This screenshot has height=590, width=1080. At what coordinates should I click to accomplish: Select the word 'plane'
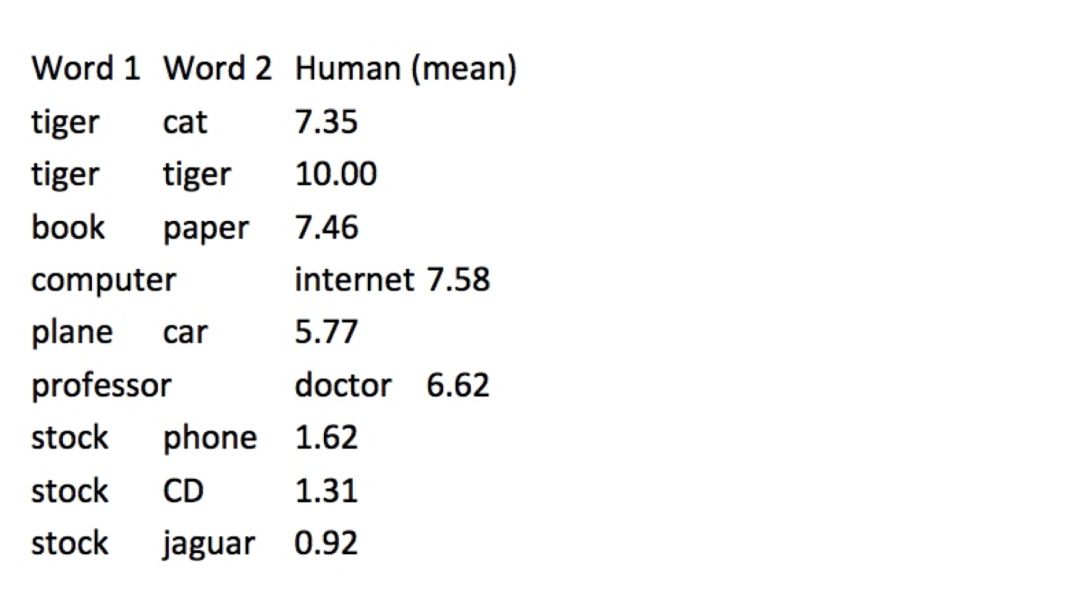click(x=72, y=333)
